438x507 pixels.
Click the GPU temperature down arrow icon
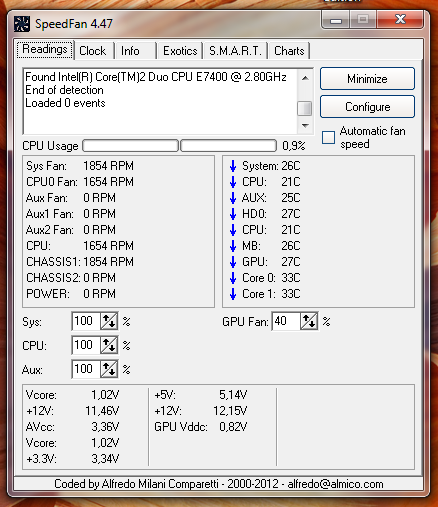(233, 262)
